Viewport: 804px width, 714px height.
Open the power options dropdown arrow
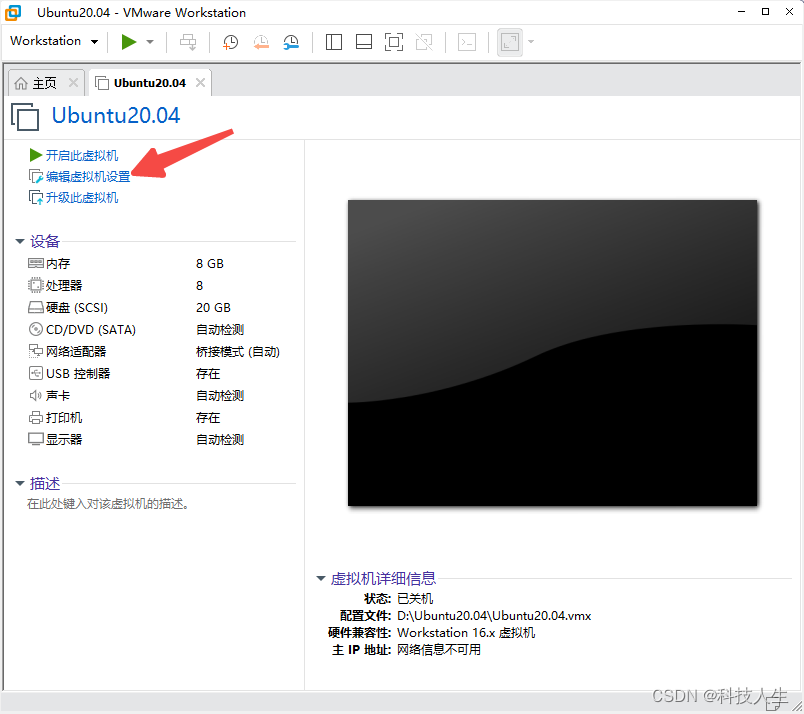(150, 42)
